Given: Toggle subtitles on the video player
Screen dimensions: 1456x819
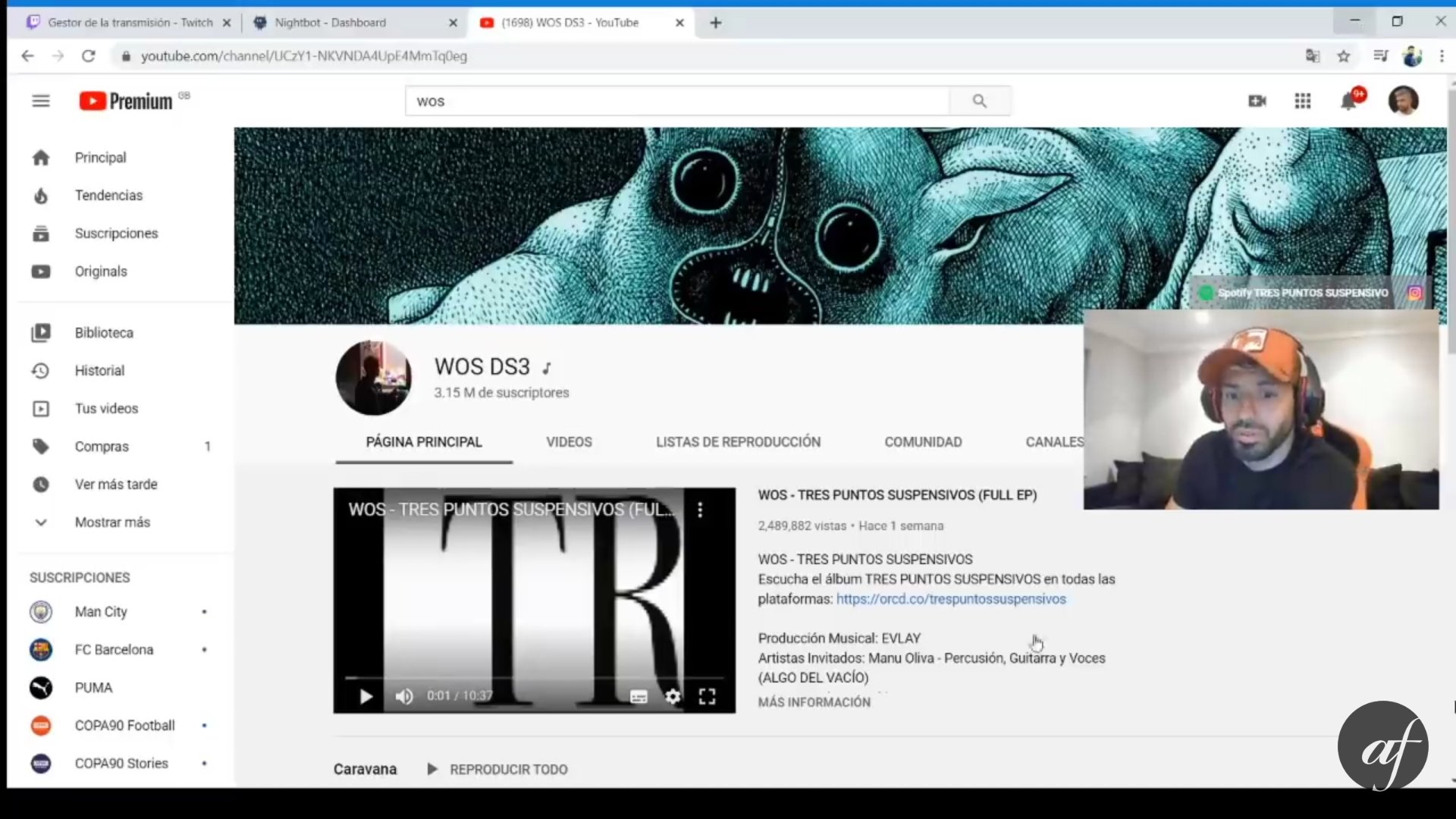Looking at the screenshot, I should (x=639, y=696).
